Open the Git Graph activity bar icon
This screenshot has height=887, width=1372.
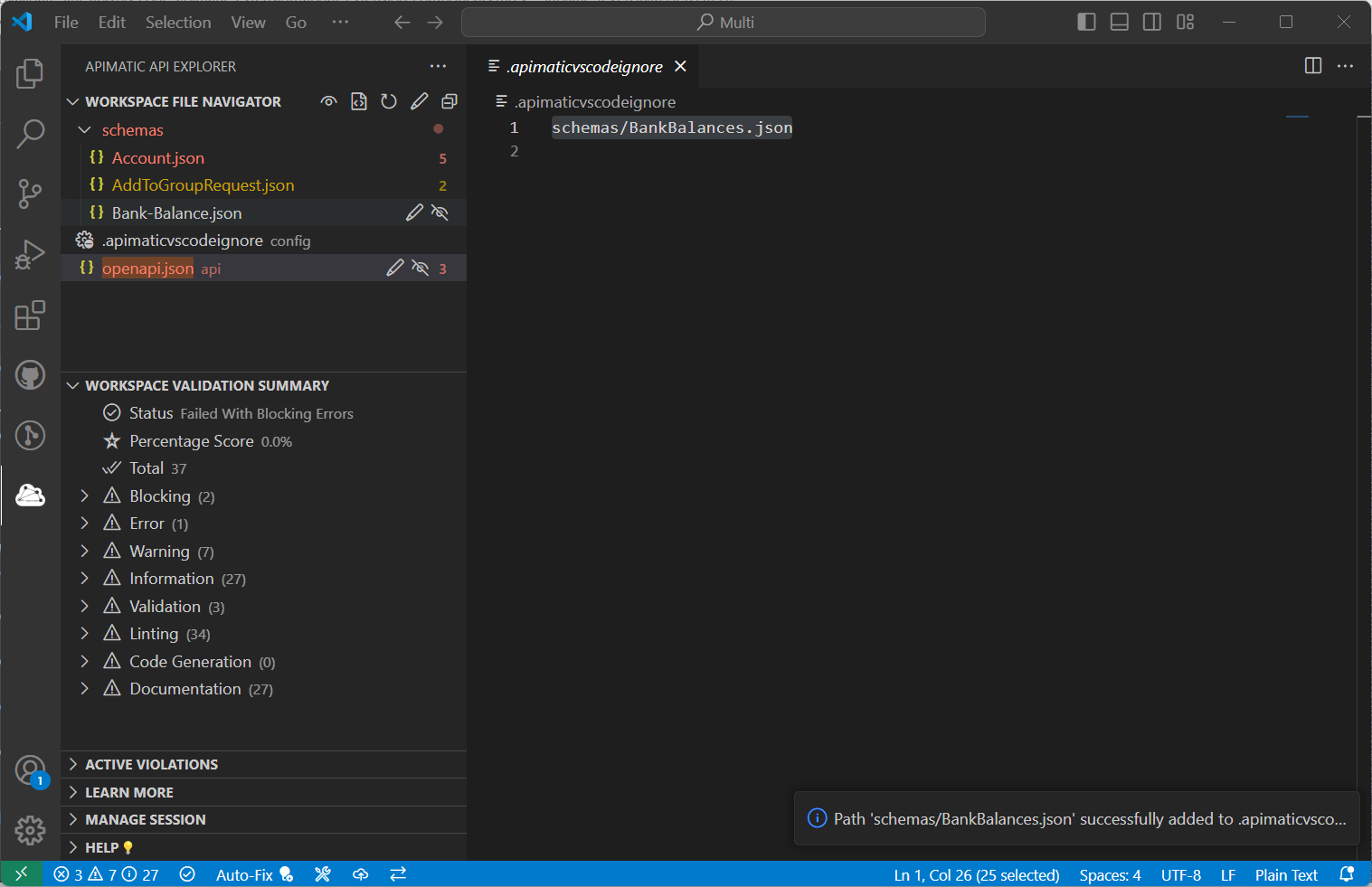tap(30, 436)
